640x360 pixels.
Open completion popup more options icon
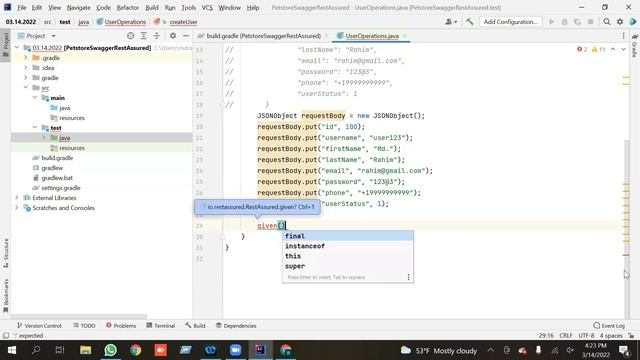tap(408, 277)
